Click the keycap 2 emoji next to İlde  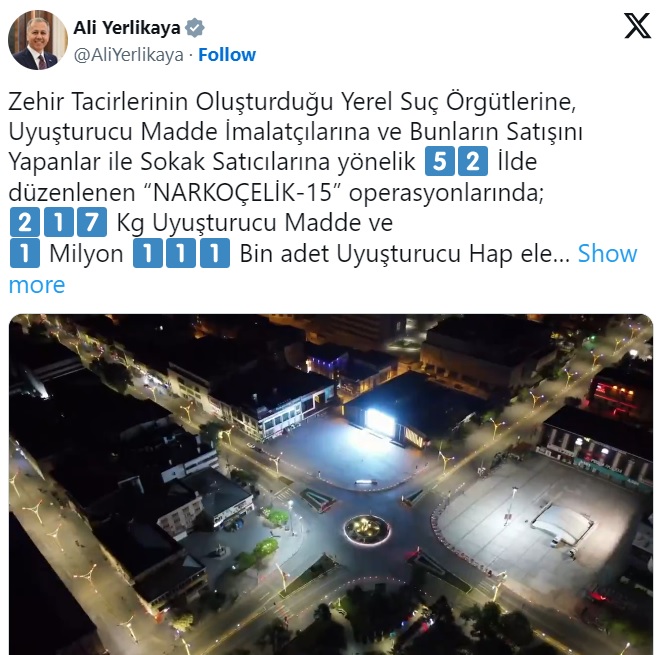tap(473, 161)
